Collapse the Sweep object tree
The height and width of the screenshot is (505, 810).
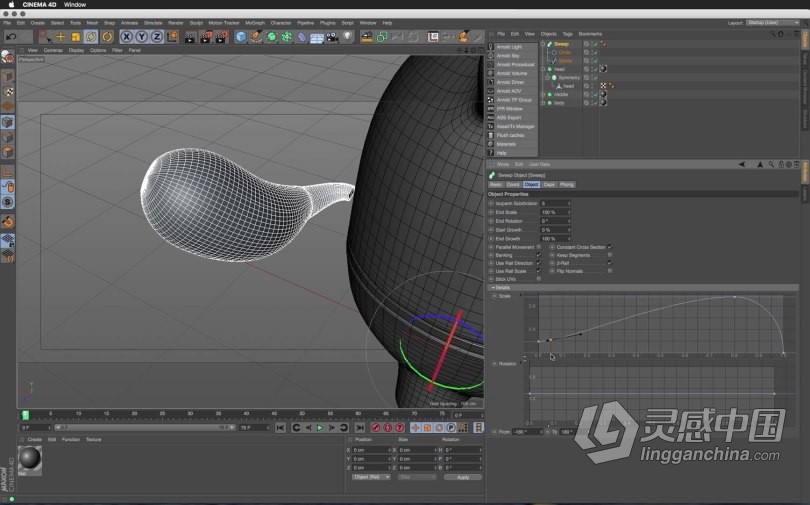(x=543, y=44)
